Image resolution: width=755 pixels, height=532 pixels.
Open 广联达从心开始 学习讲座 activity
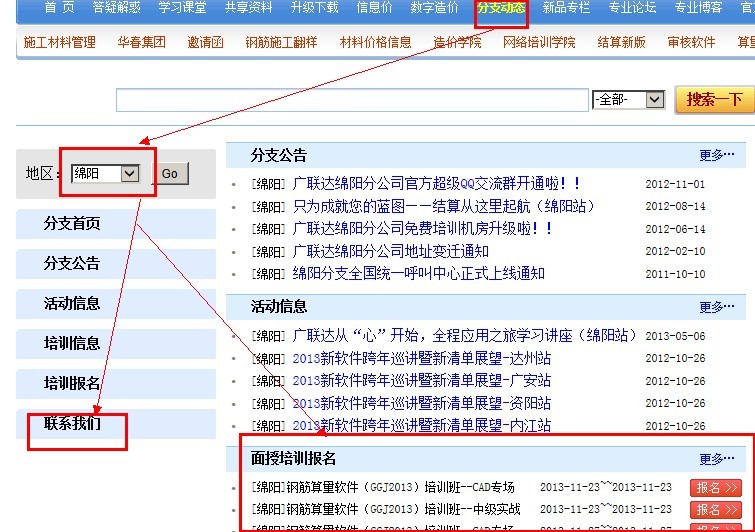[464, 335]
